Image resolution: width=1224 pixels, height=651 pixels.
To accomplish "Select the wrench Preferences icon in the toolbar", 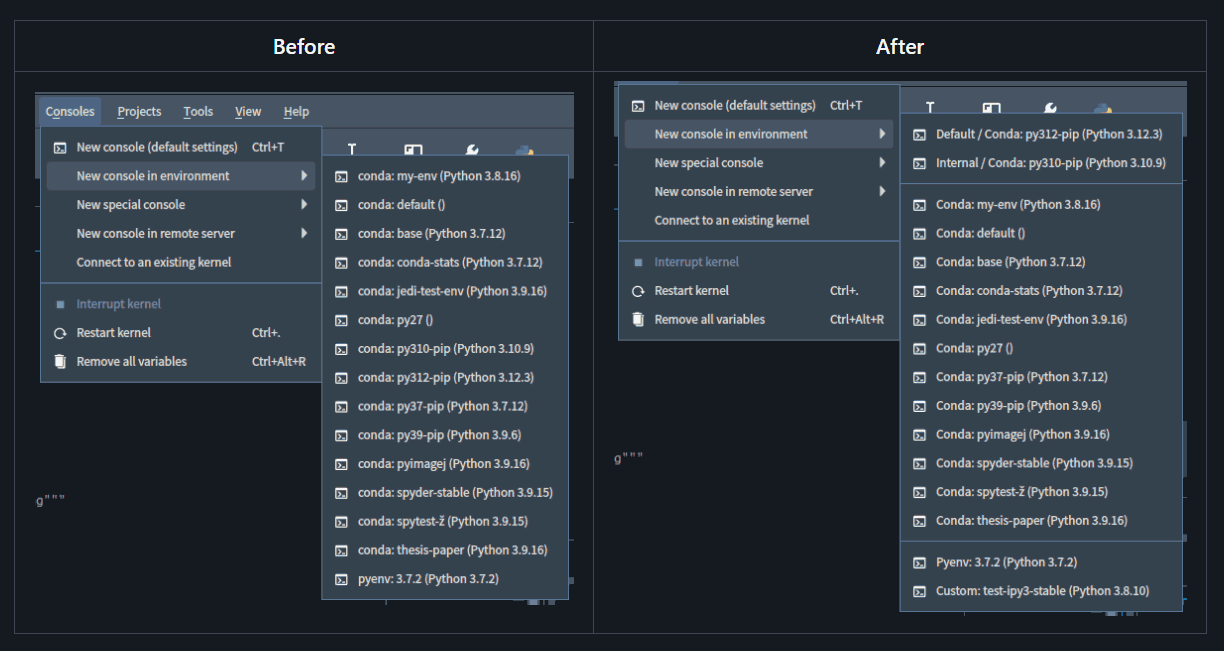I will point(470,150).
